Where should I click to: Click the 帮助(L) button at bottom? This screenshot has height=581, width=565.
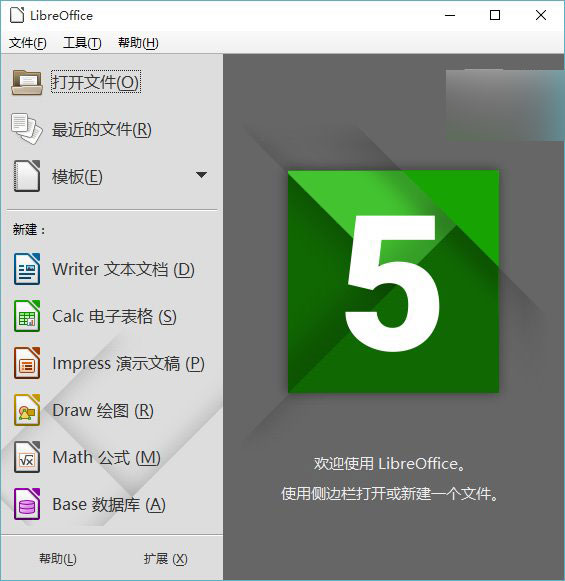click(x=58, y=558)
